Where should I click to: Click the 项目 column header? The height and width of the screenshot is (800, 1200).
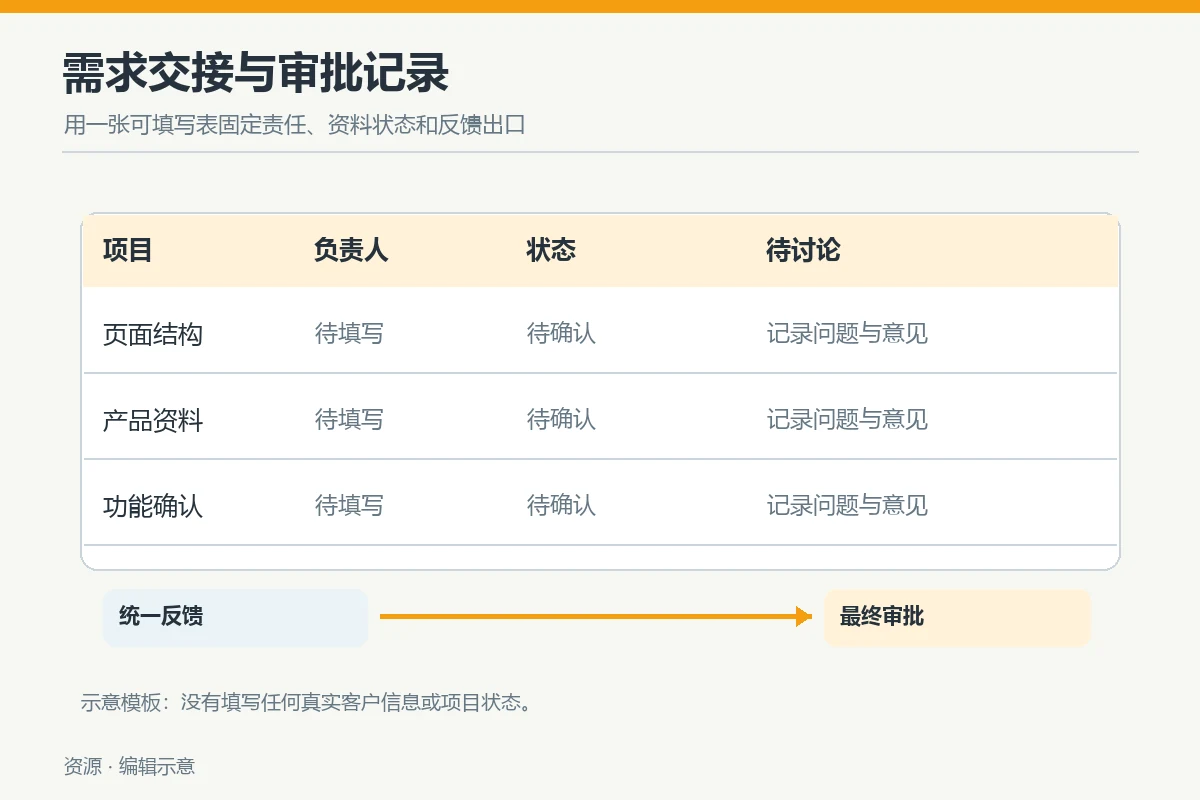[x=127, y=250]
